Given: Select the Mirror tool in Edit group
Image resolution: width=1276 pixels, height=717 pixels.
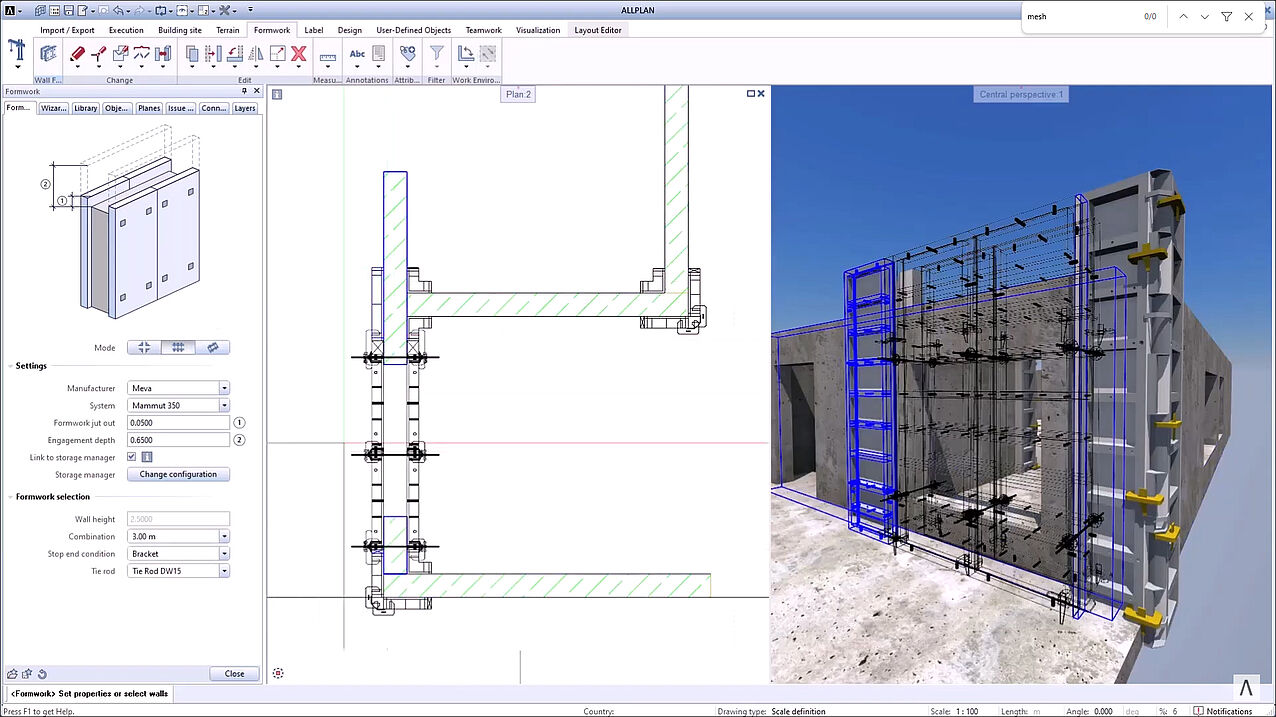Looking at the screenshot, I should (x=255, y=54).
